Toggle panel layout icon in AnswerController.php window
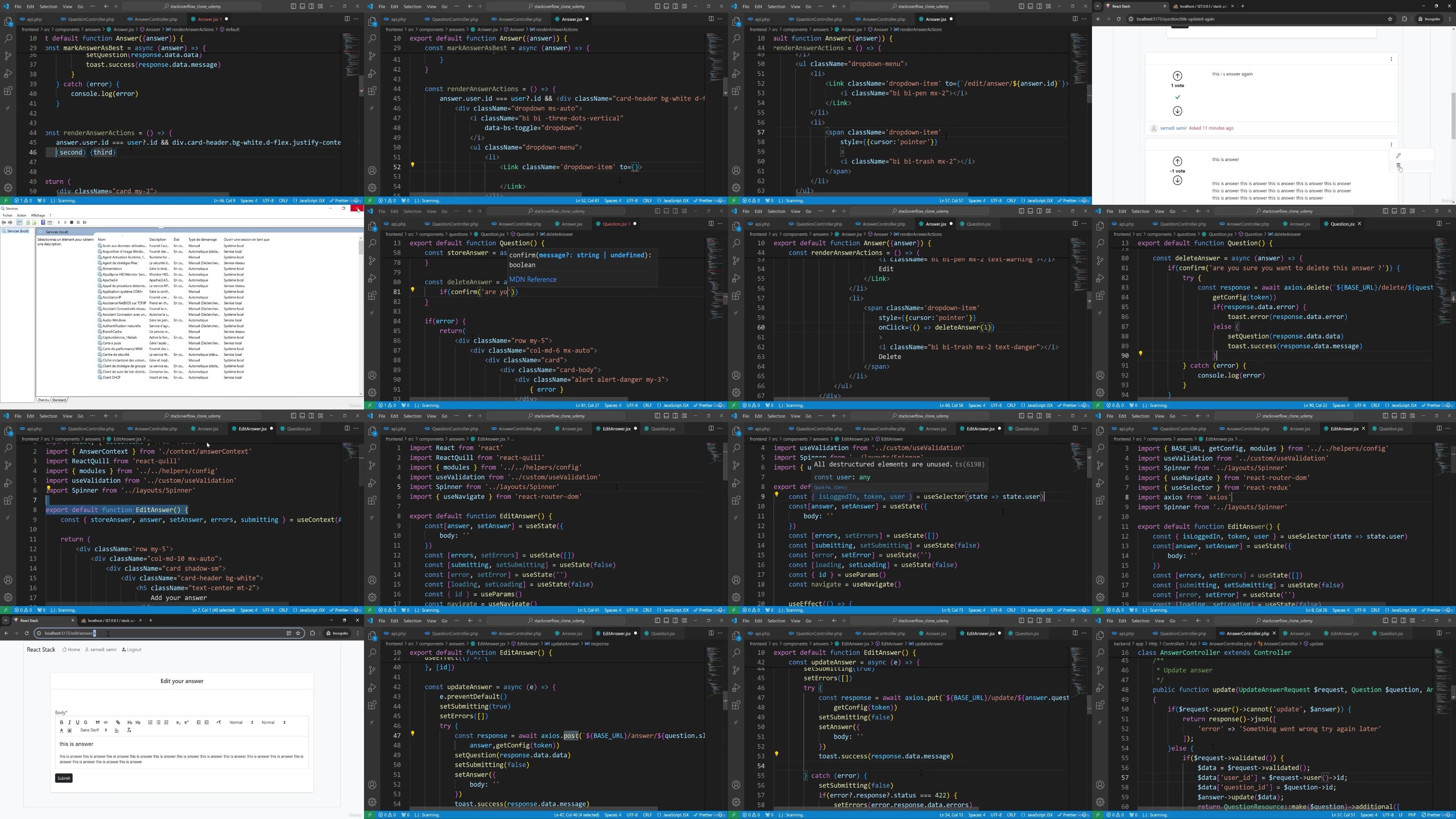The width and height of the screenshot is (1456, 819). click(1395, 621)
